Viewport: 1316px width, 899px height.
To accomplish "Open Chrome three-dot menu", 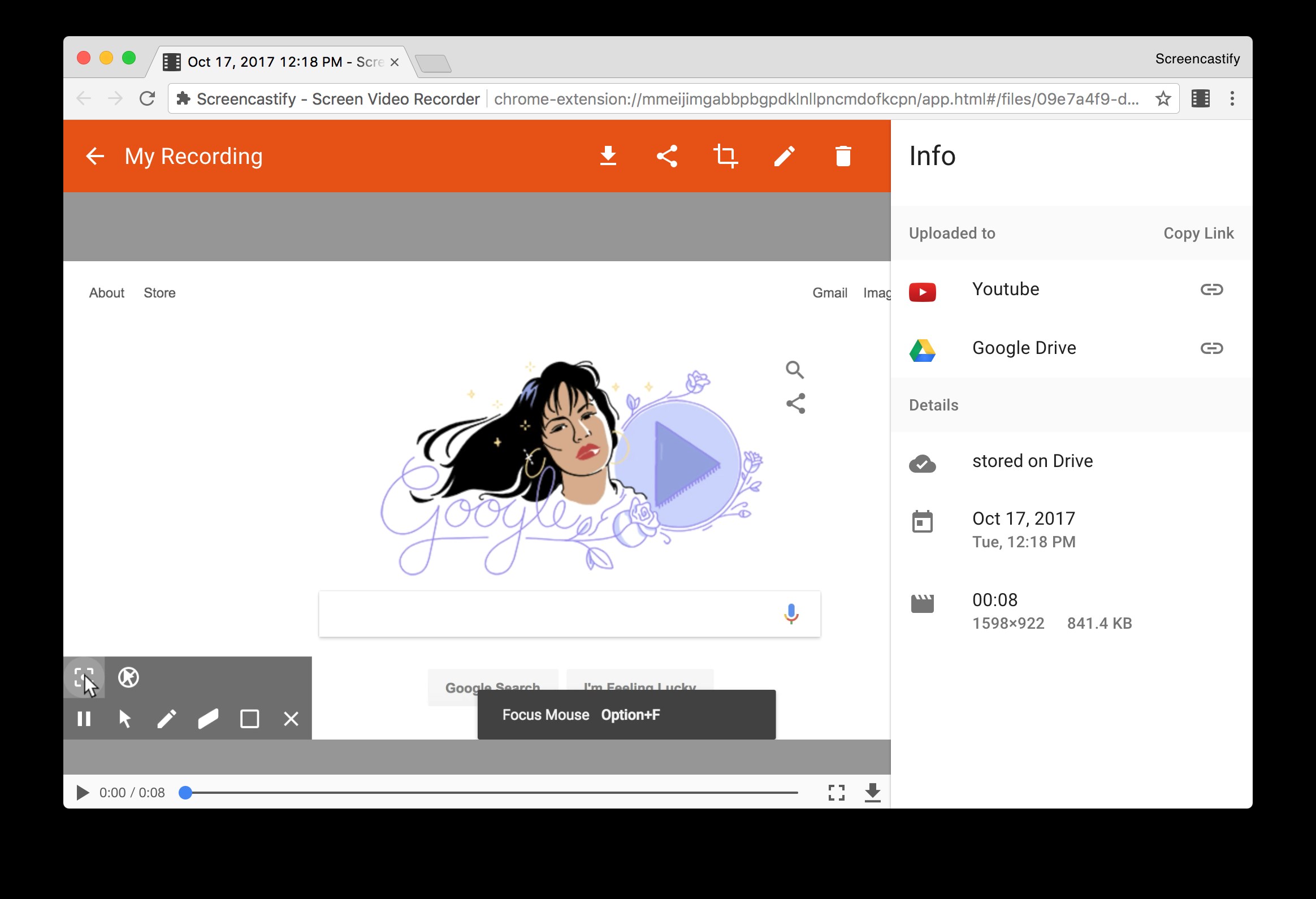I will 1232,98.
